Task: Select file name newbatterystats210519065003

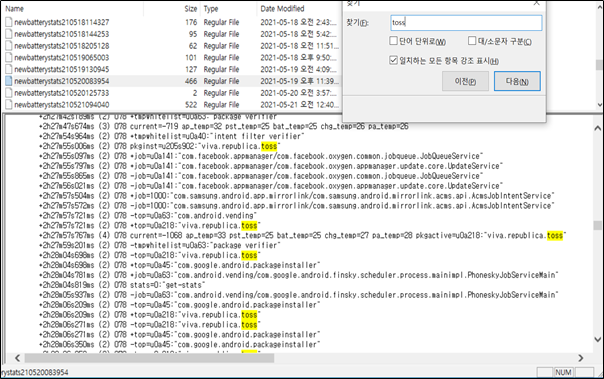Action: click(x=62, y=58)
